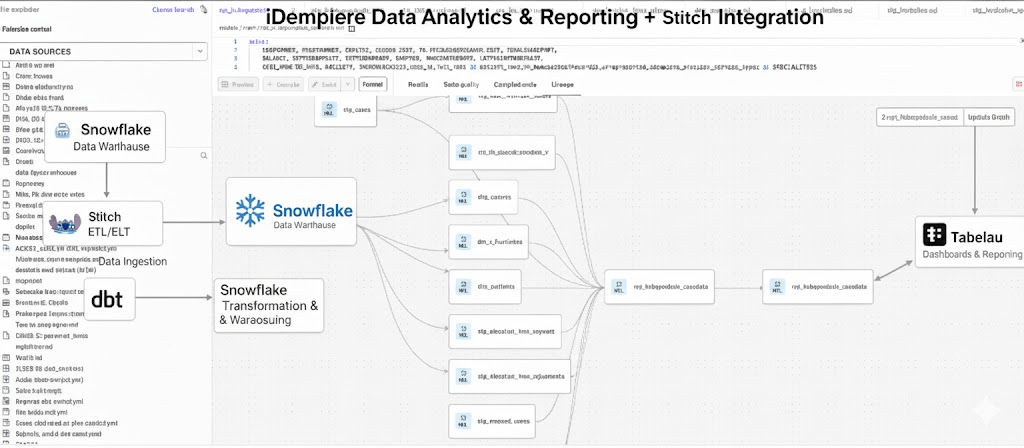Click the file icon beside 'Ropneney'
The width and height of the screenshot is (1024, 448).
7,184
